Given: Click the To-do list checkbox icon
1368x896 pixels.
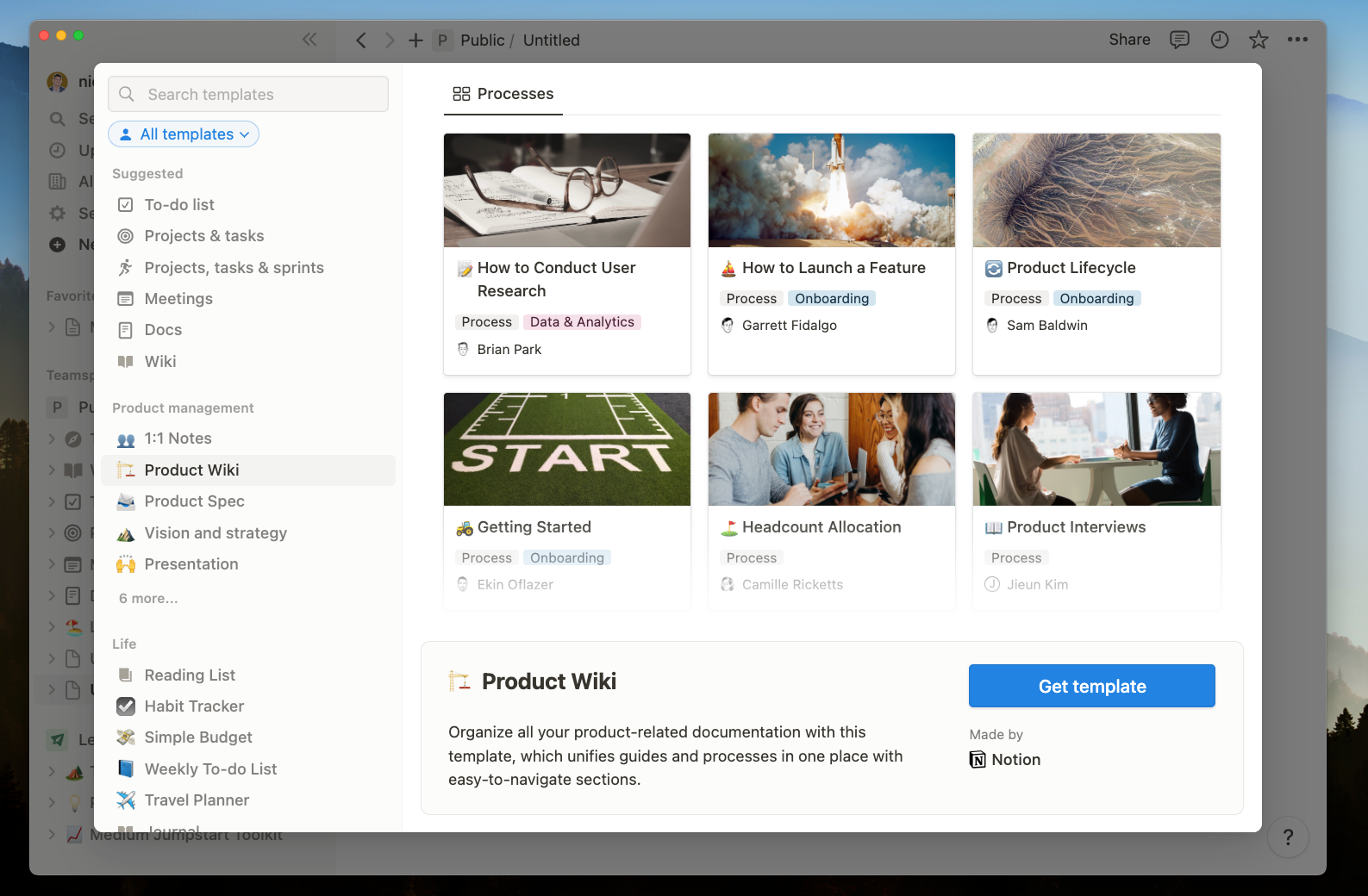Looking at the screenshot, I should (126, 205).
